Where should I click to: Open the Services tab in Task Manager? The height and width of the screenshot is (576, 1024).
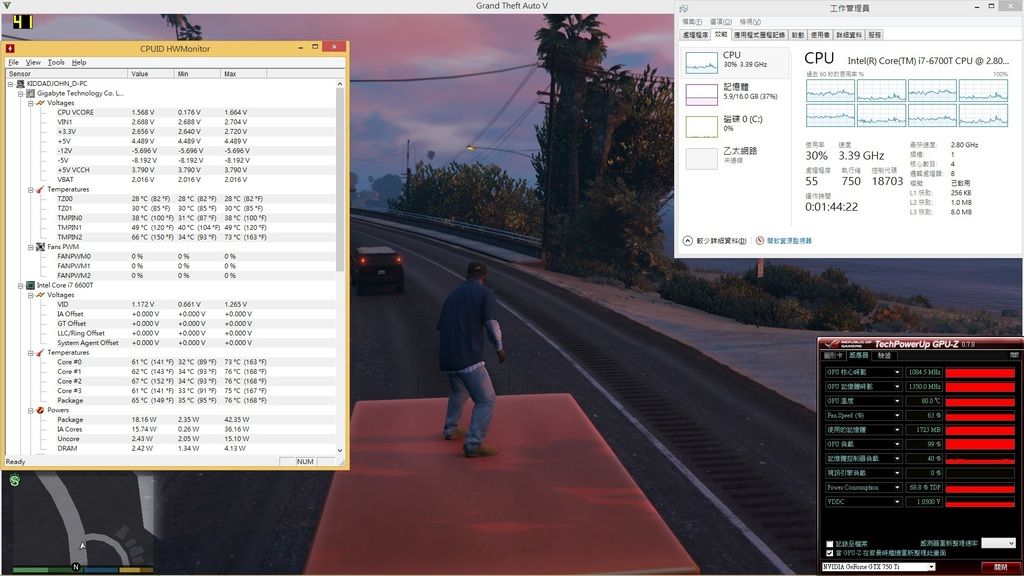coord(875,35)
